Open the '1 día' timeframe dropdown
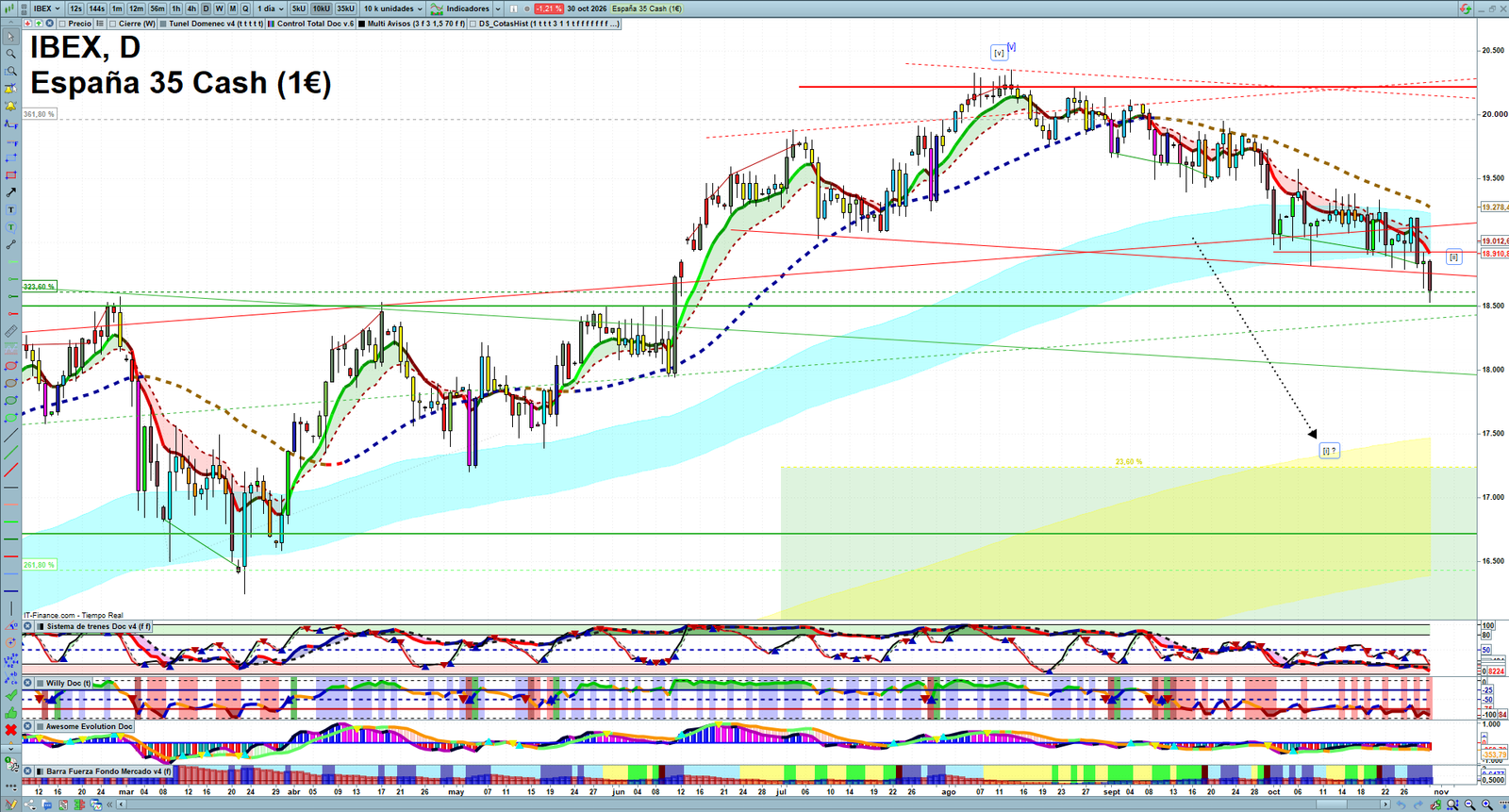 (x=270, y=8)
